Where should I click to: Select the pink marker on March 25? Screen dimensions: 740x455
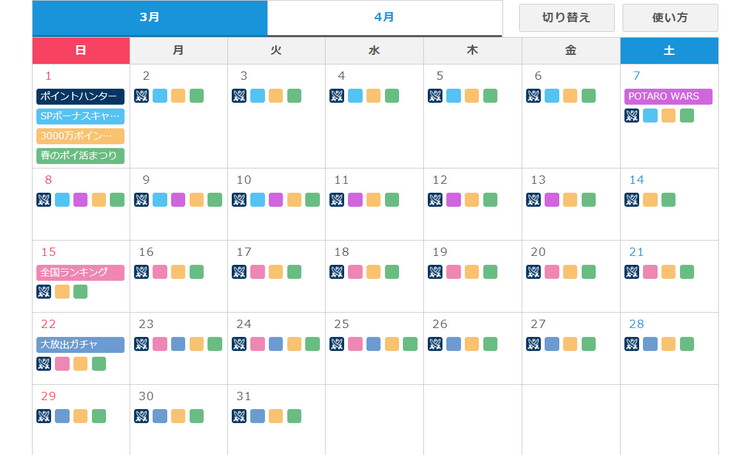pos(355,344)
